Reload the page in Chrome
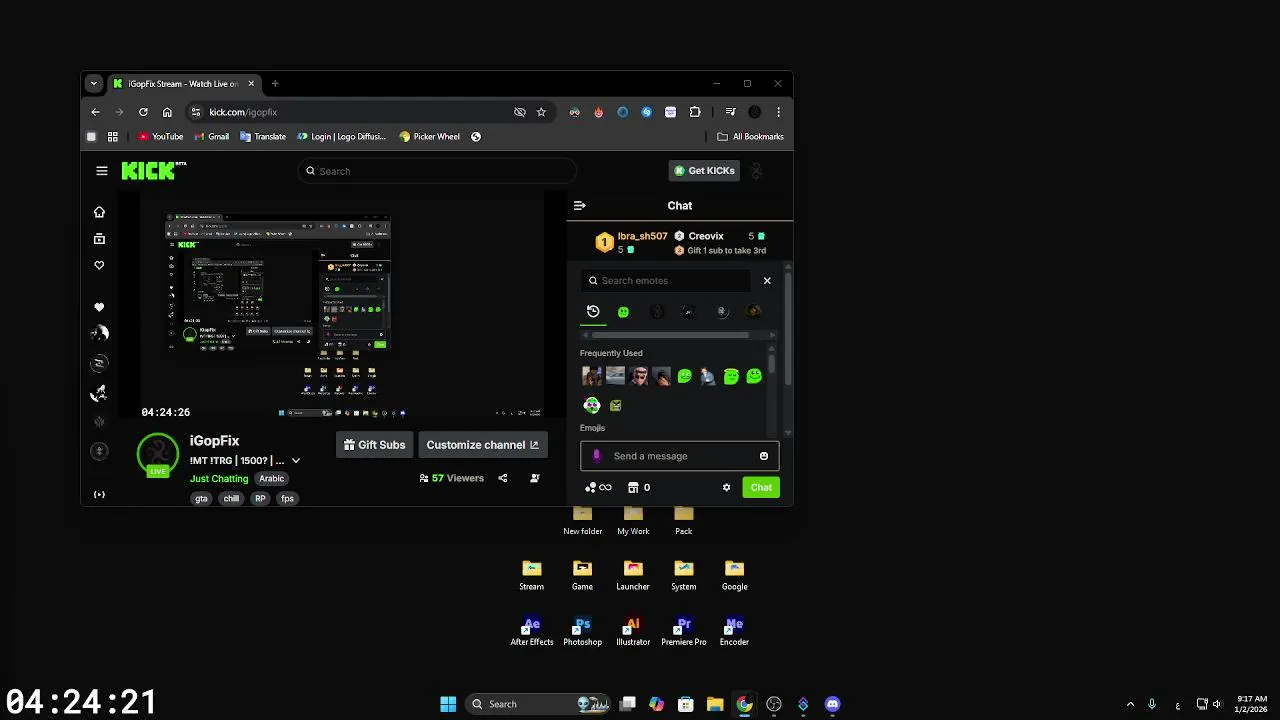The height and width of the screenshot is (720, 1280). click(x=143, y=112)
